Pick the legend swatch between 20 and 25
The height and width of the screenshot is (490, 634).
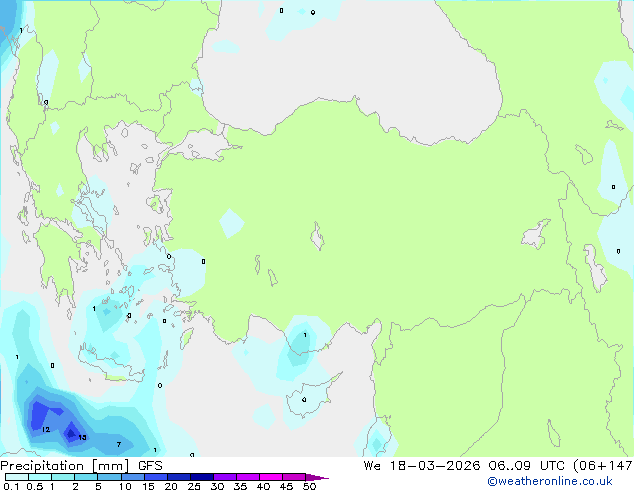pyautogui.click(x=179, y=477)
